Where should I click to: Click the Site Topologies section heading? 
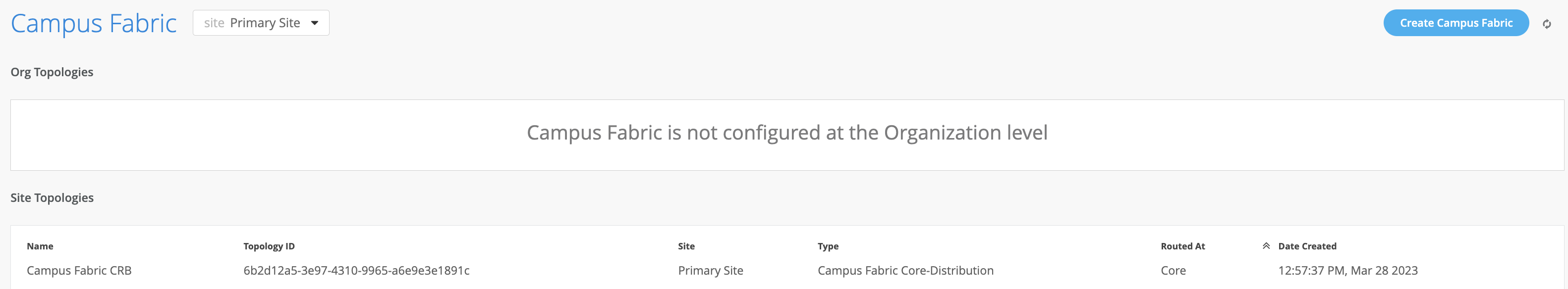coord(52,198)
